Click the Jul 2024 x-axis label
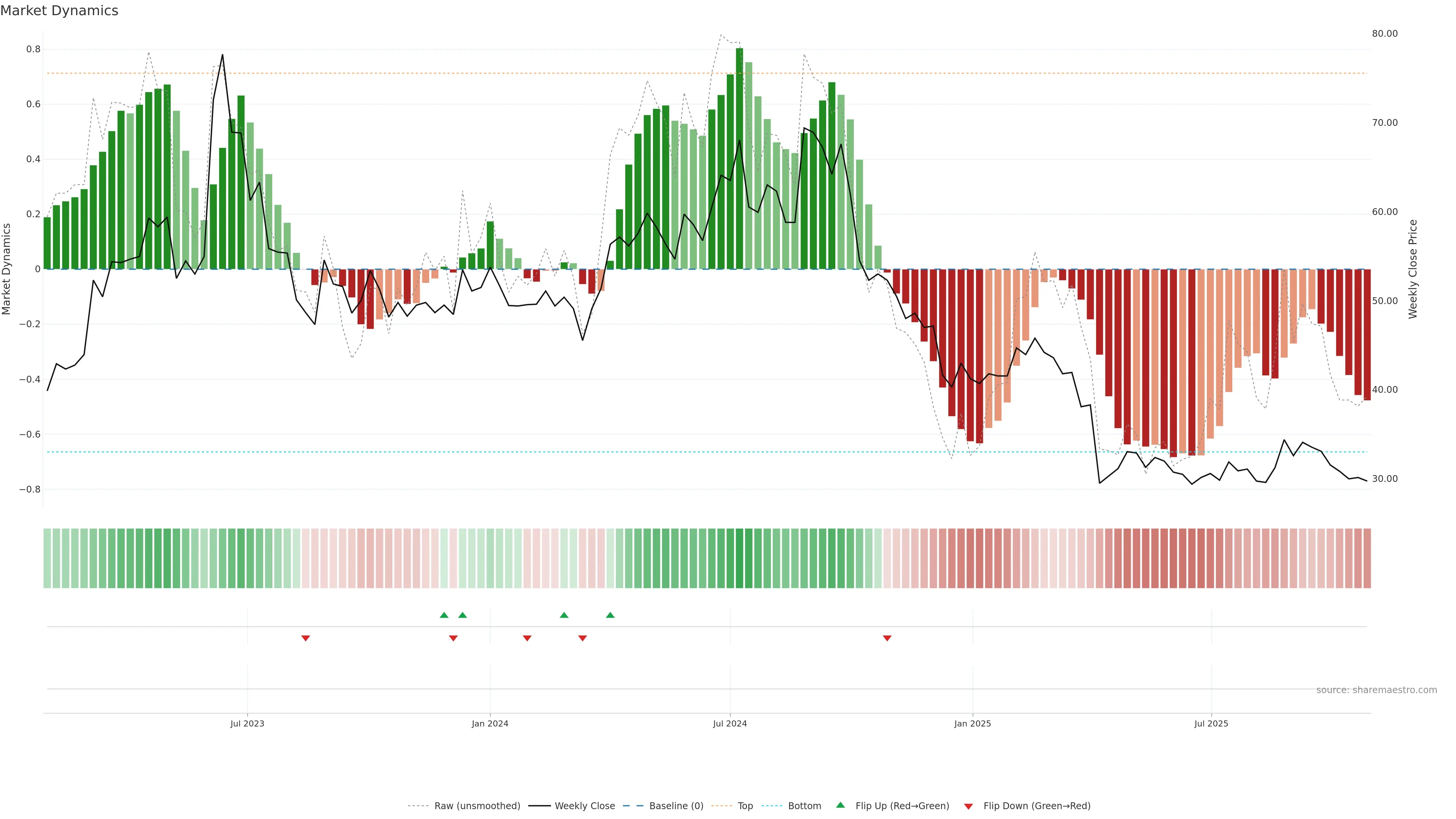 click(x=730, y=723)
